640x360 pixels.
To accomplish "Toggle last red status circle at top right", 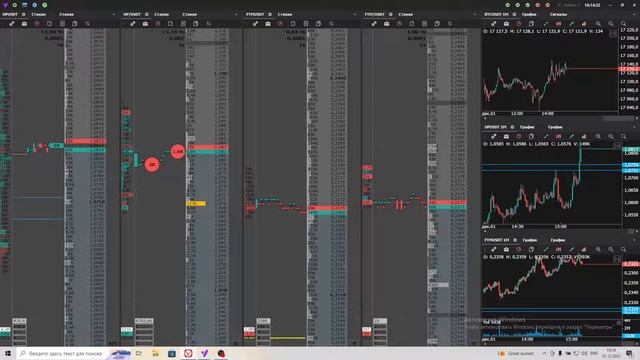I will (547, 5).
